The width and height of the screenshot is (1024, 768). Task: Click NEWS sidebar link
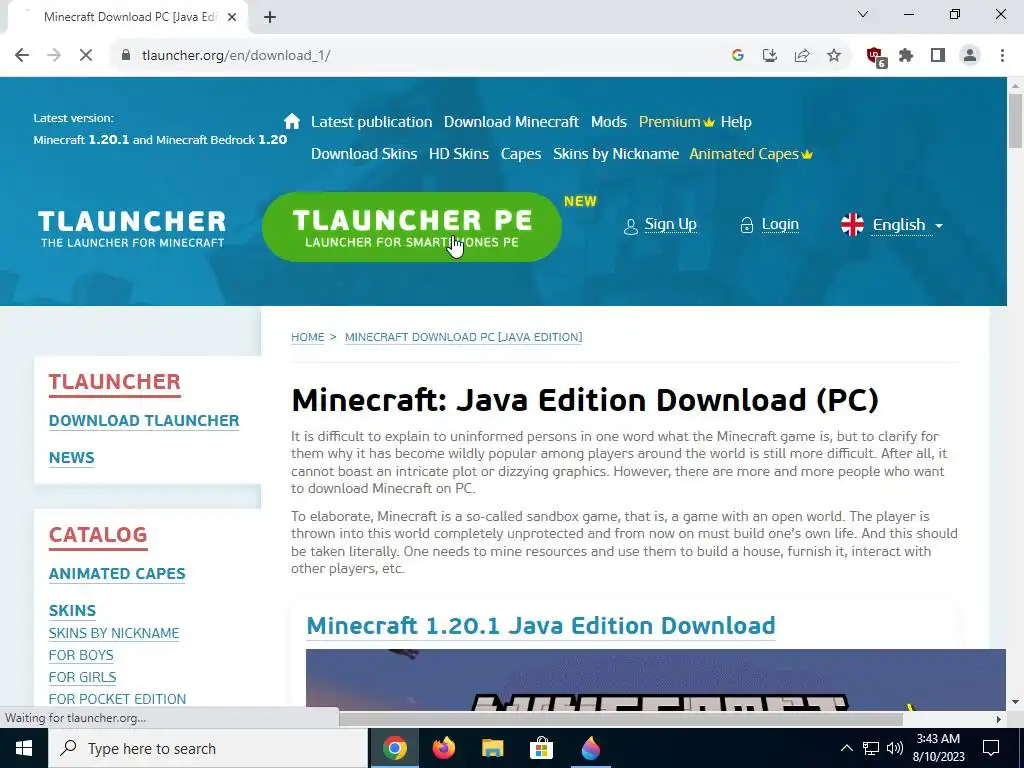click(x=72, y=458)
